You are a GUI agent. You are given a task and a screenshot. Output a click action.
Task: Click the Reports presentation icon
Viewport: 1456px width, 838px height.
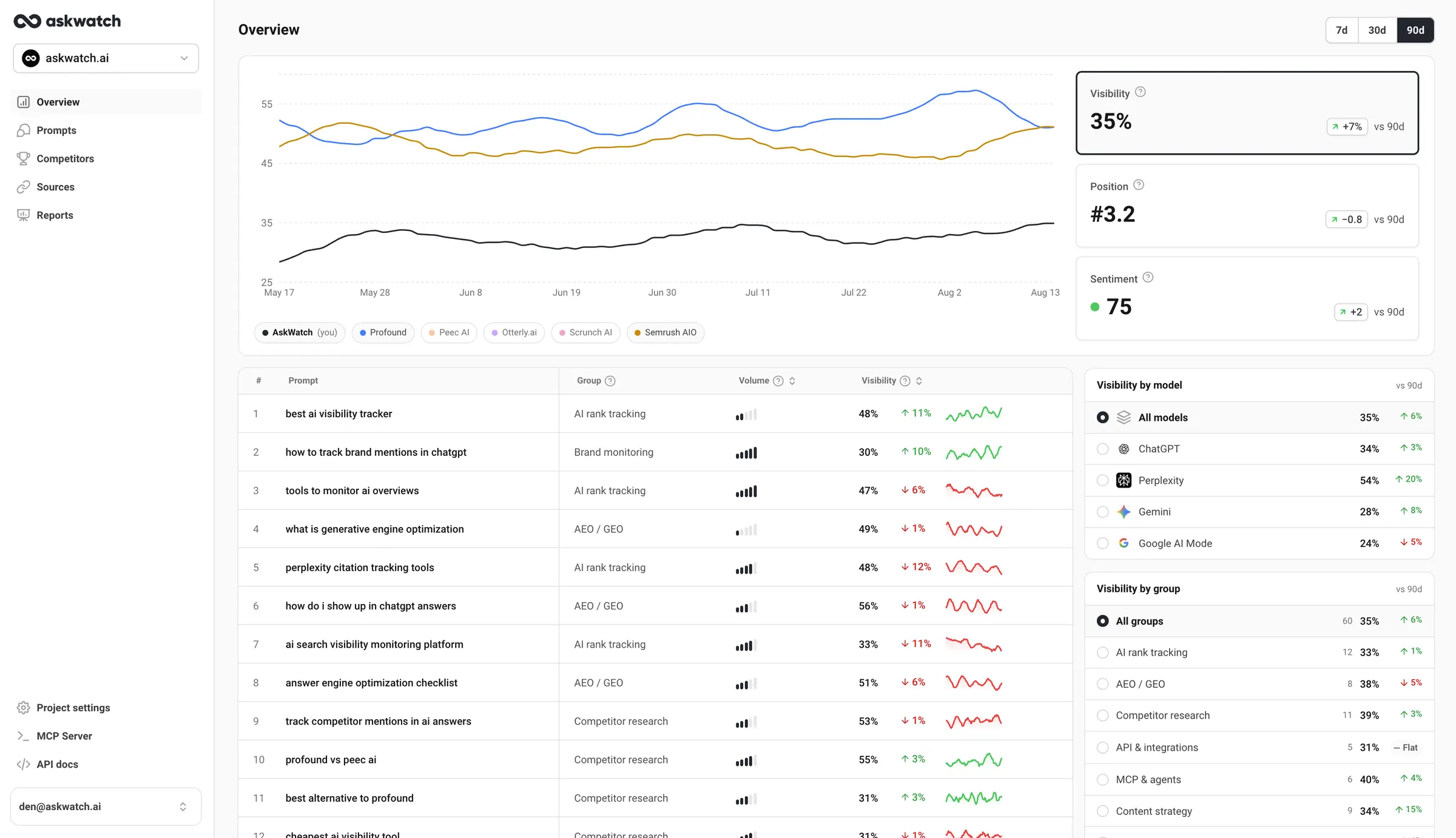pos(23,215)
